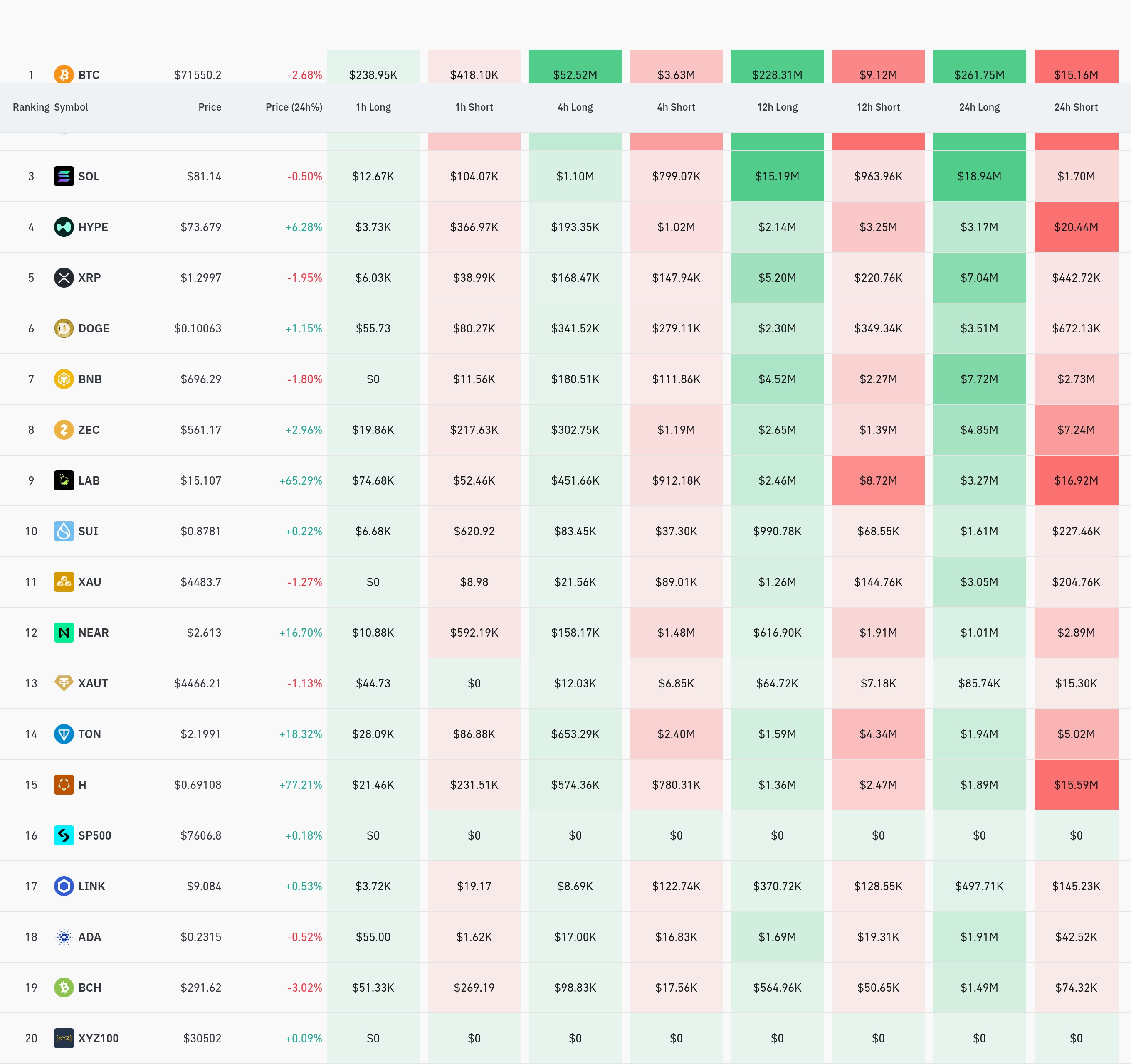
Task: Open the SUI droplet icon
Action: click(x=64, y=531)
